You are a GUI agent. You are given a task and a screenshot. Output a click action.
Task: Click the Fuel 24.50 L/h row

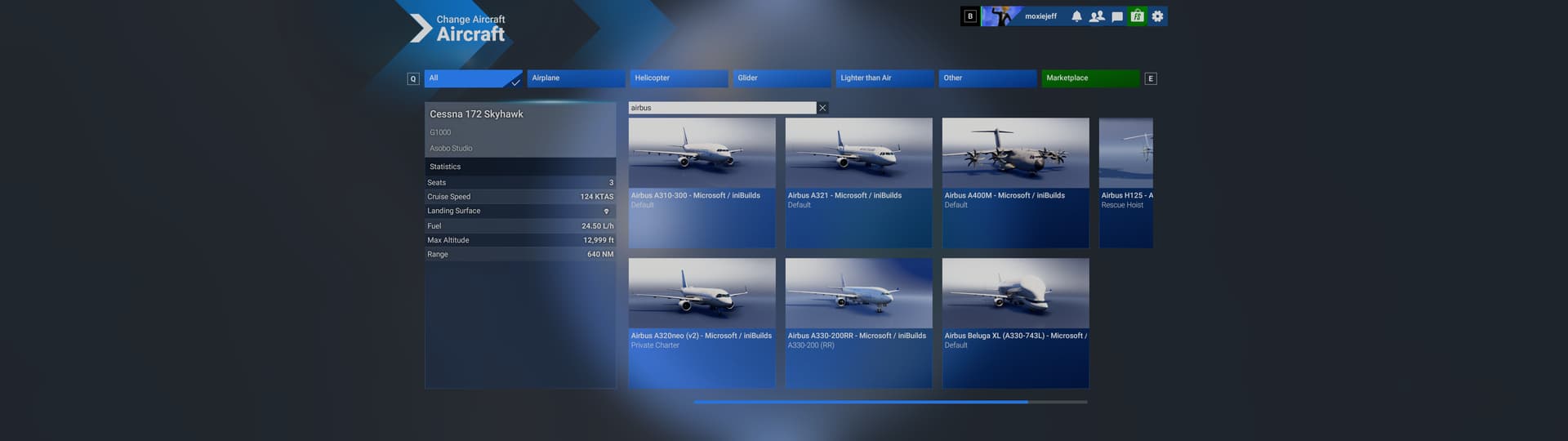click(520, 226)
